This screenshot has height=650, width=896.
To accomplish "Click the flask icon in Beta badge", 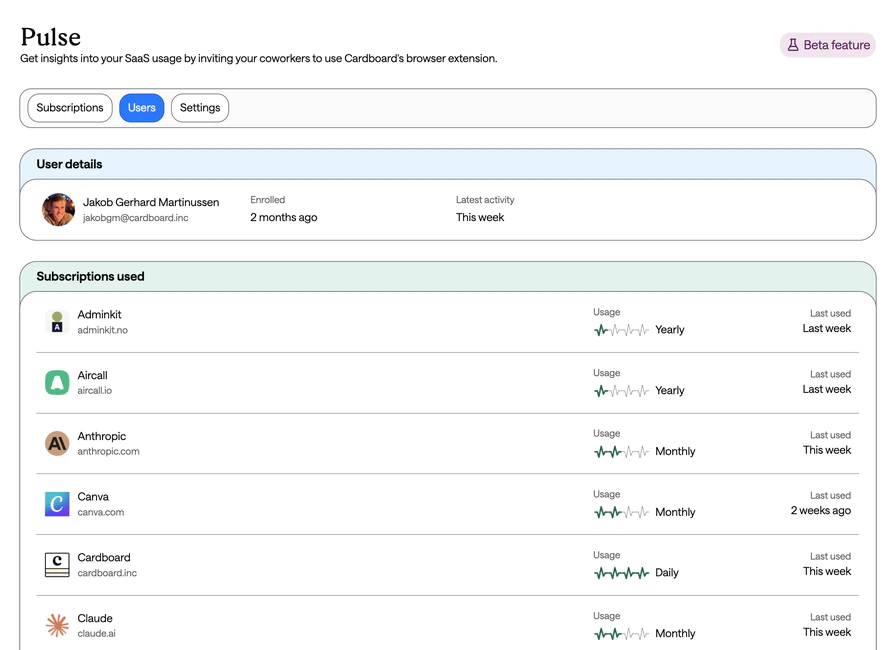I will (793, 45).
